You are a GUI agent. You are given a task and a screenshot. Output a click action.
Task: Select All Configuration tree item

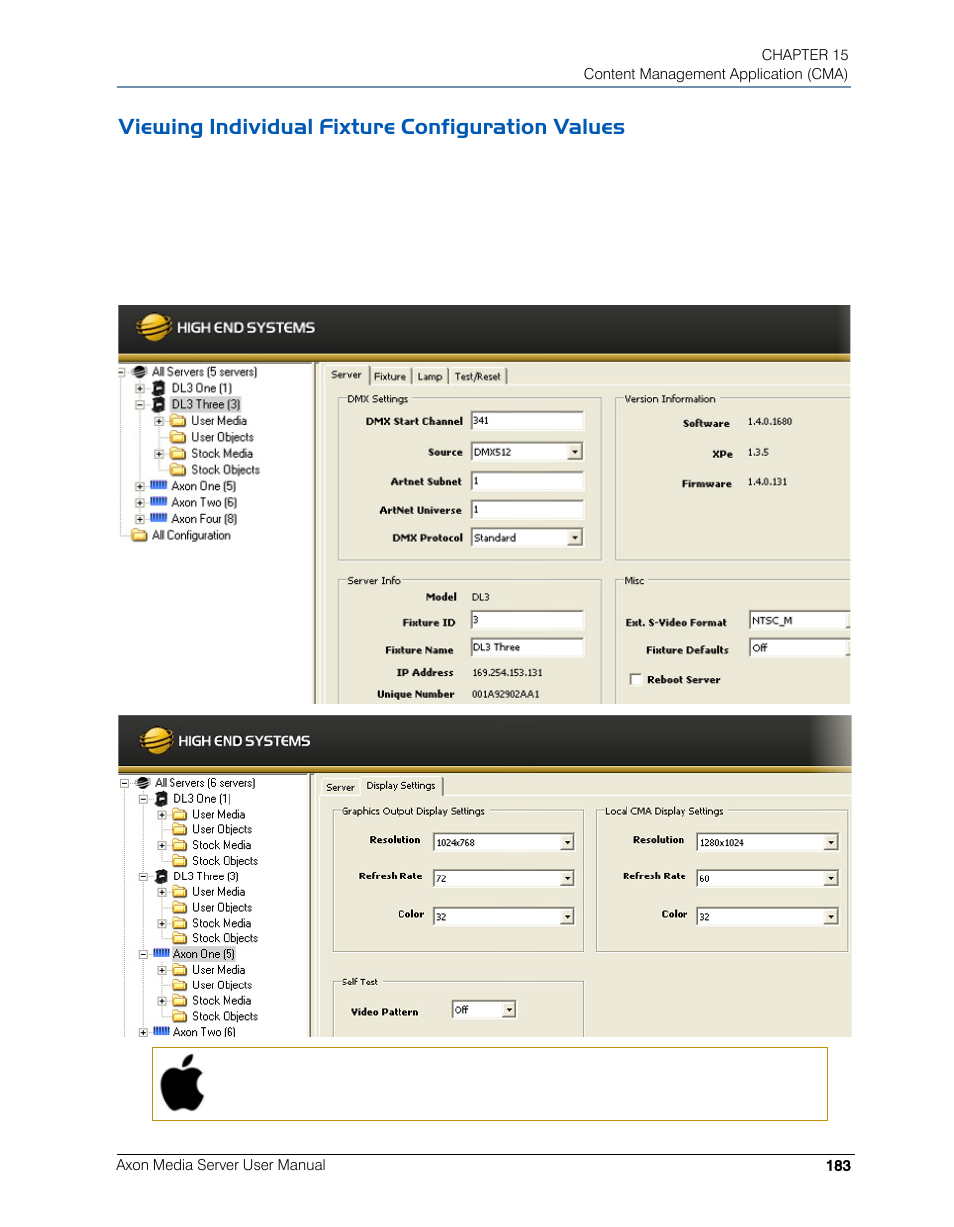[191, 536]
